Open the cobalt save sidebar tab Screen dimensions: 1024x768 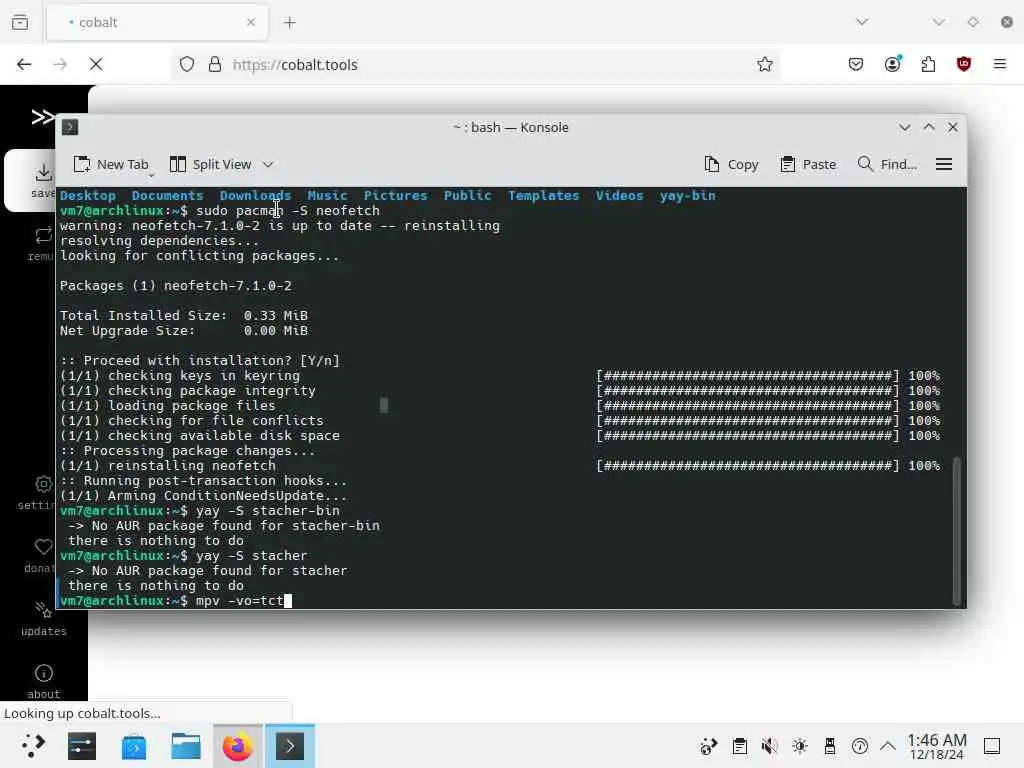click(30, 180)
